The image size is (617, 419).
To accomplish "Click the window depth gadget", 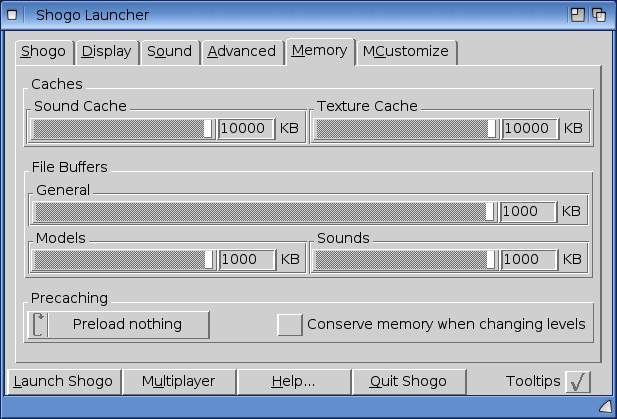I will (599, 15).
